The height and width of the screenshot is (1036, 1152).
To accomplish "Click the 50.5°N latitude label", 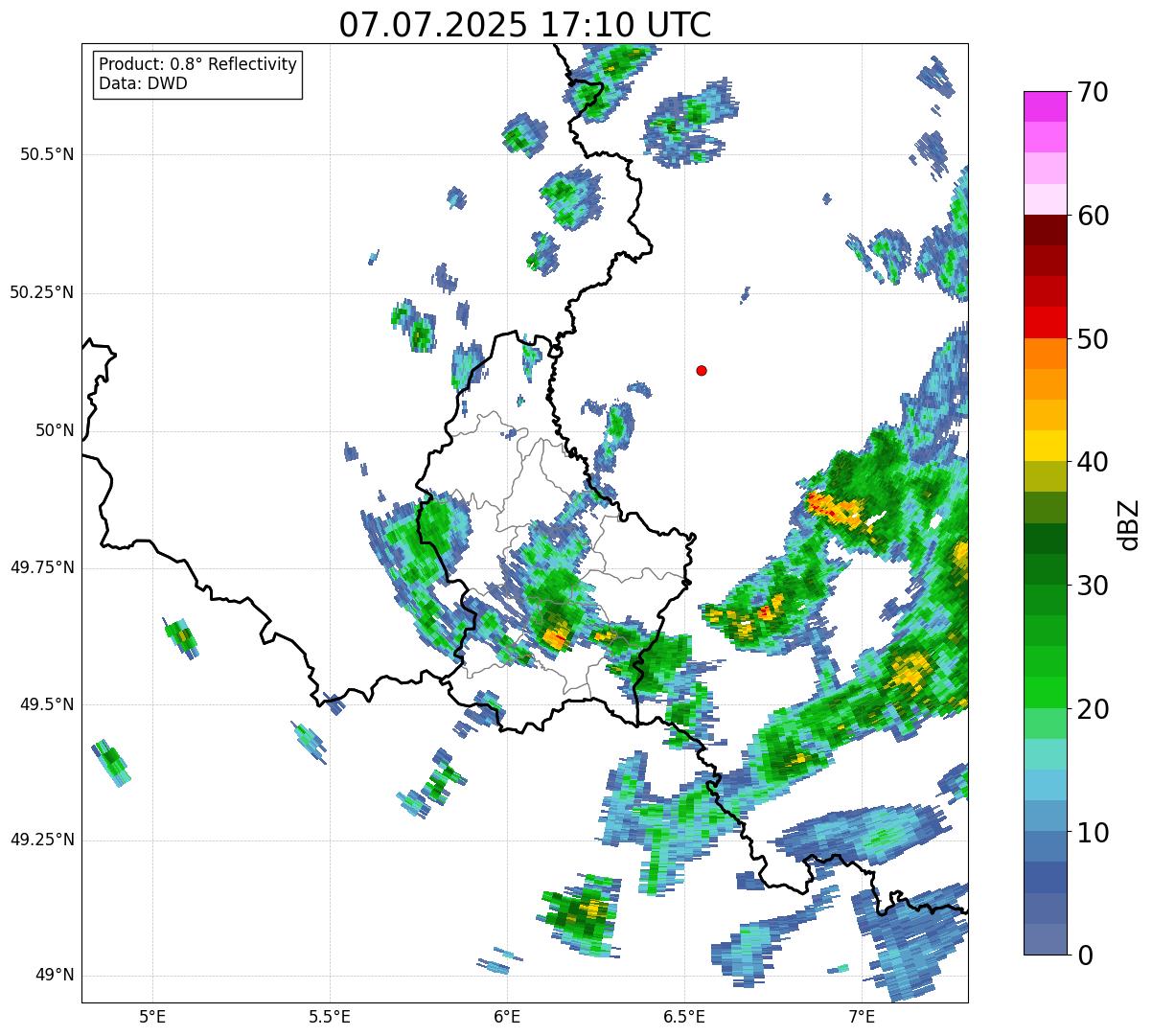I will [x=46, y=155].
